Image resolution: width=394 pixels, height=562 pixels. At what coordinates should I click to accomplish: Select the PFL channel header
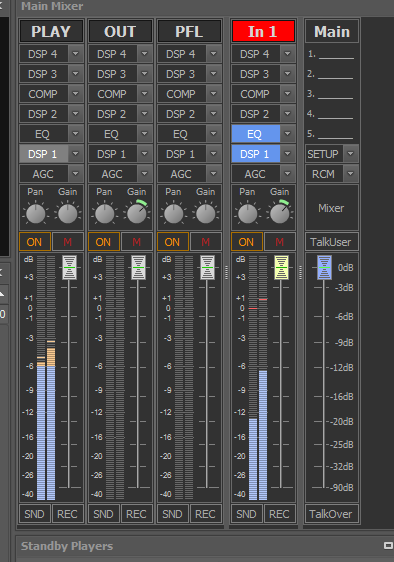[189, 32]
